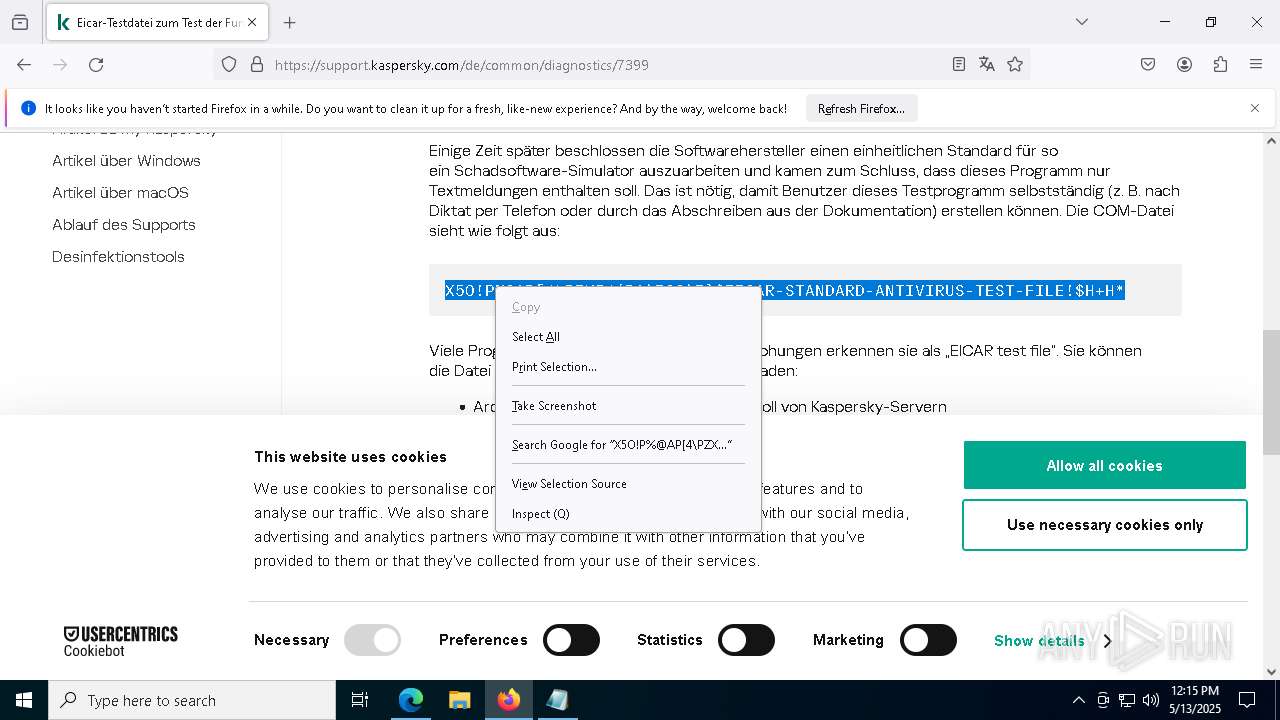Choose Select All in context menu
Viewport: 1280px width, 720px height.
pos(628,337)
